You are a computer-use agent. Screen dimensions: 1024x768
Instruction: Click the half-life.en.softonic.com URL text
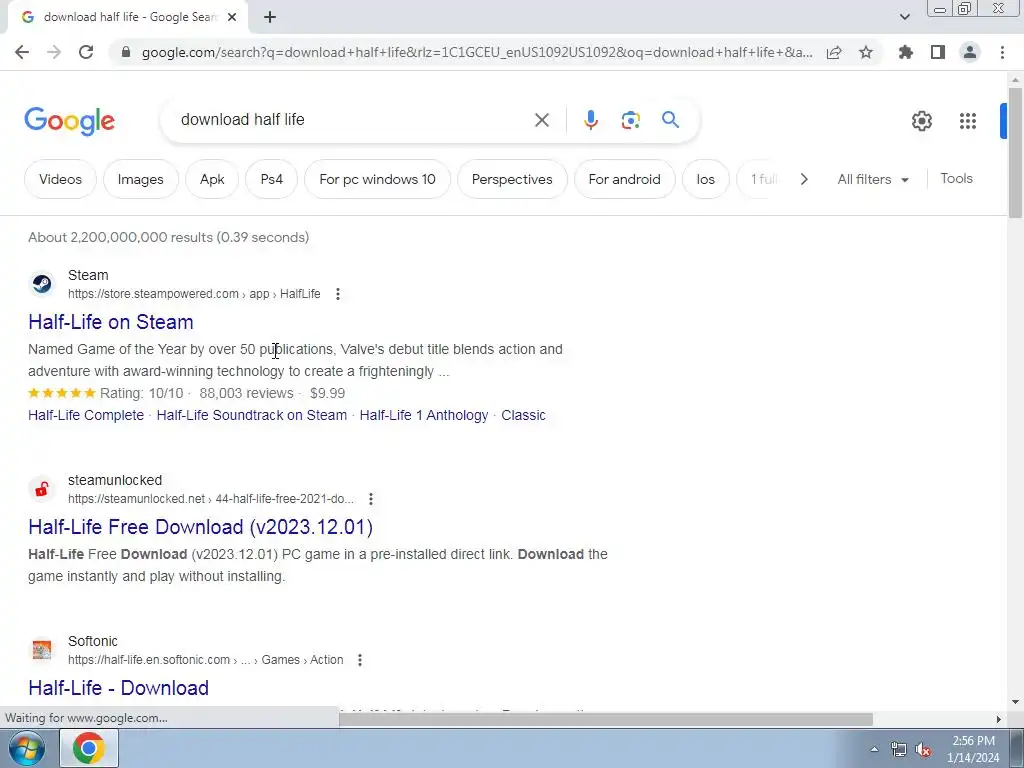click(x=206, y=660)
